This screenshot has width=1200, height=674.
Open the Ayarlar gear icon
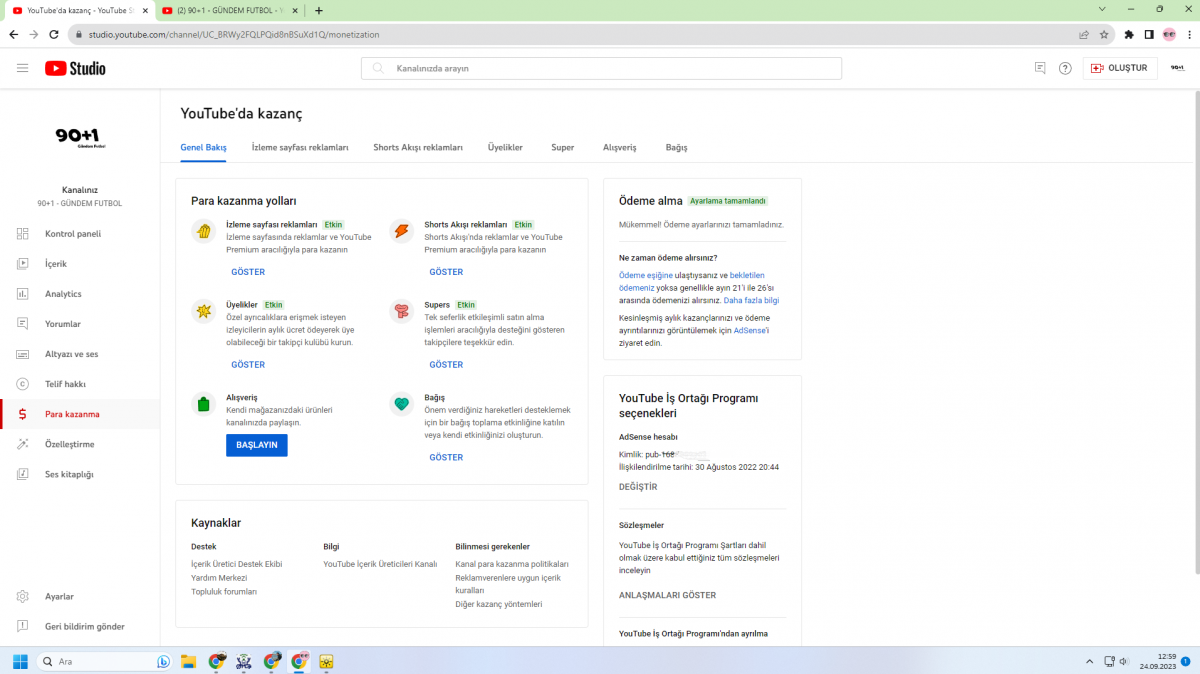tap(22, 596)
